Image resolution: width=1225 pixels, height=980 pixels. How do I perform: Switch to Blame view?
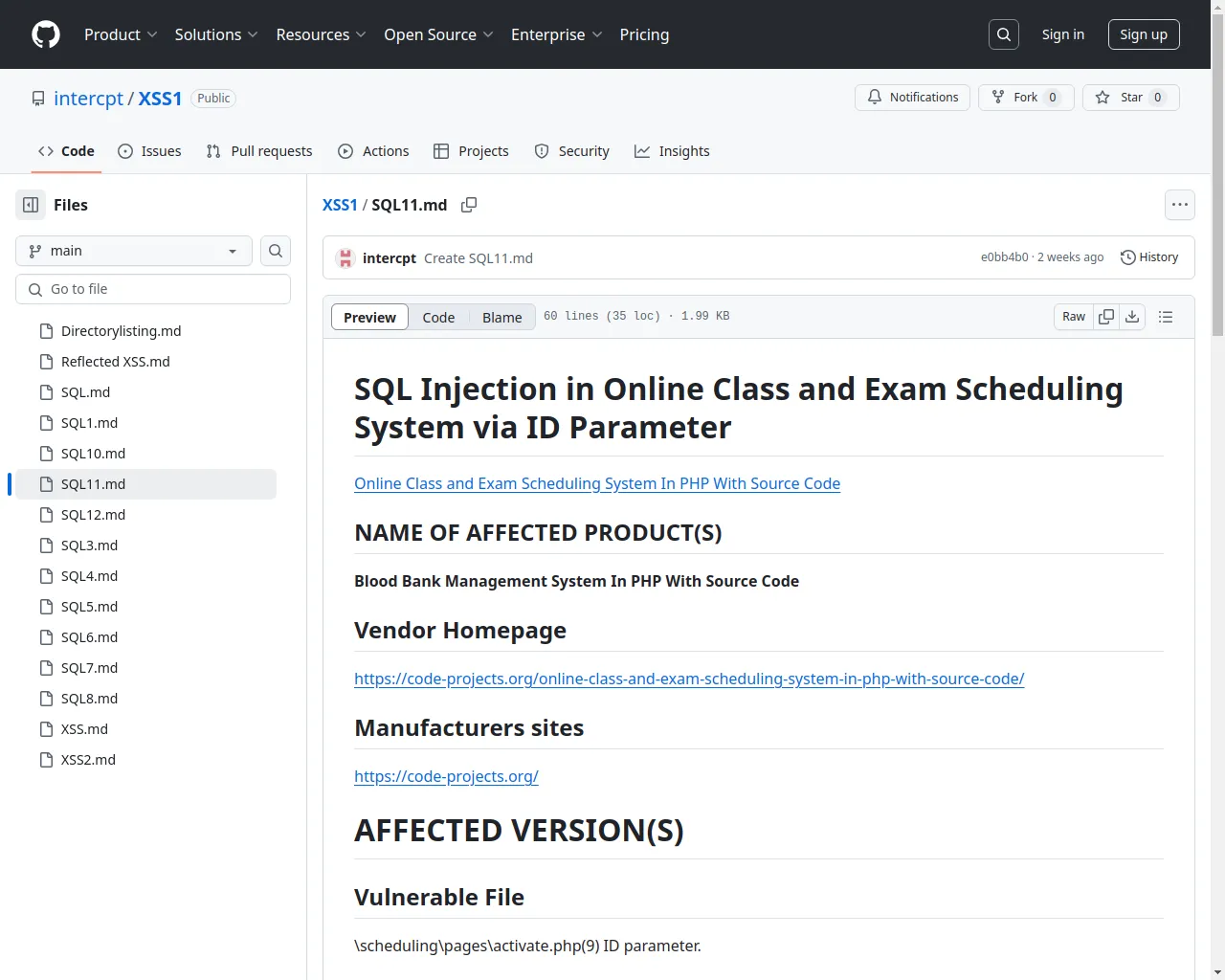pos(502,317)
